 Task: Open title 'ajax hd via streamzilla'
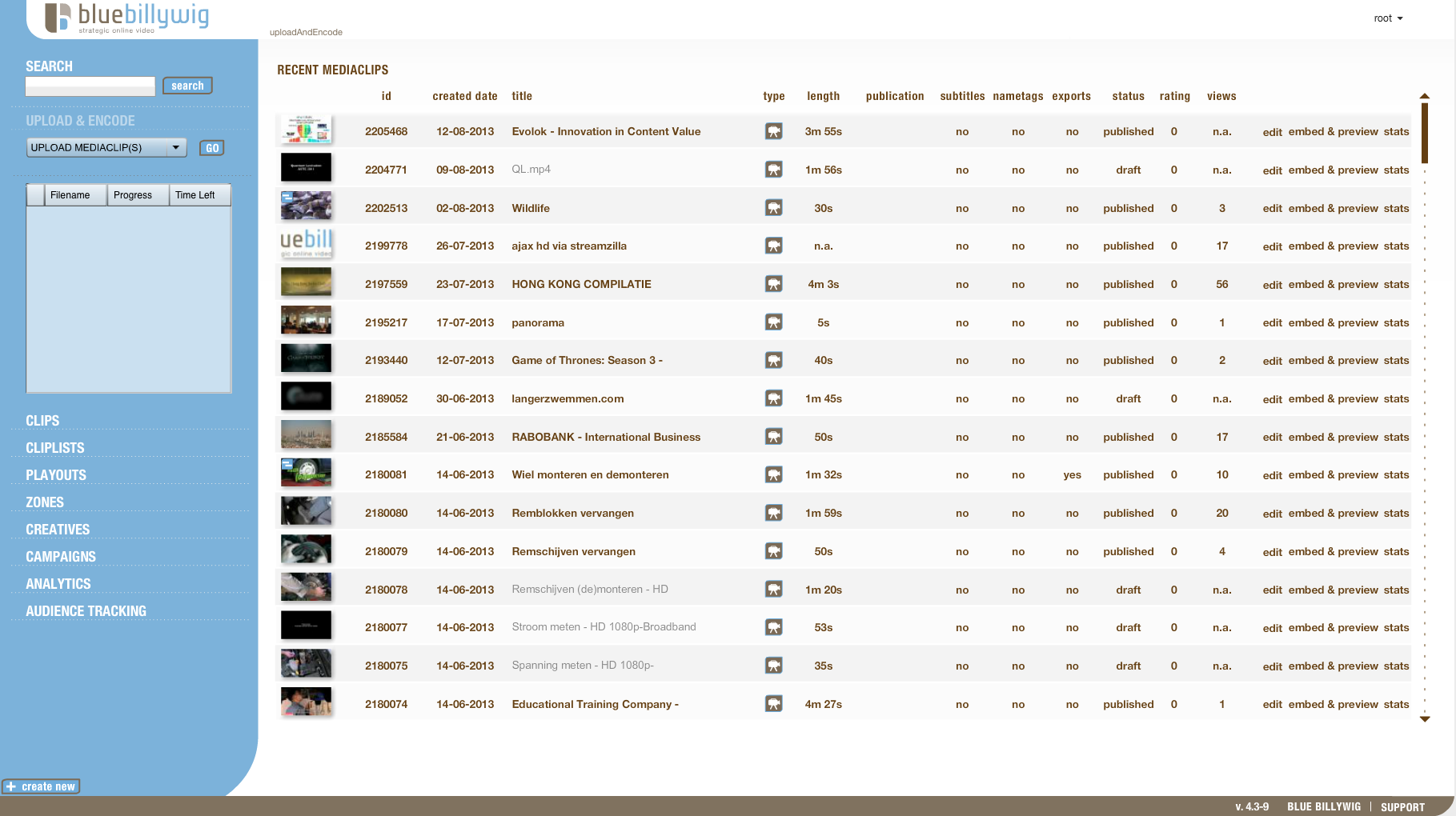point(569,246)
